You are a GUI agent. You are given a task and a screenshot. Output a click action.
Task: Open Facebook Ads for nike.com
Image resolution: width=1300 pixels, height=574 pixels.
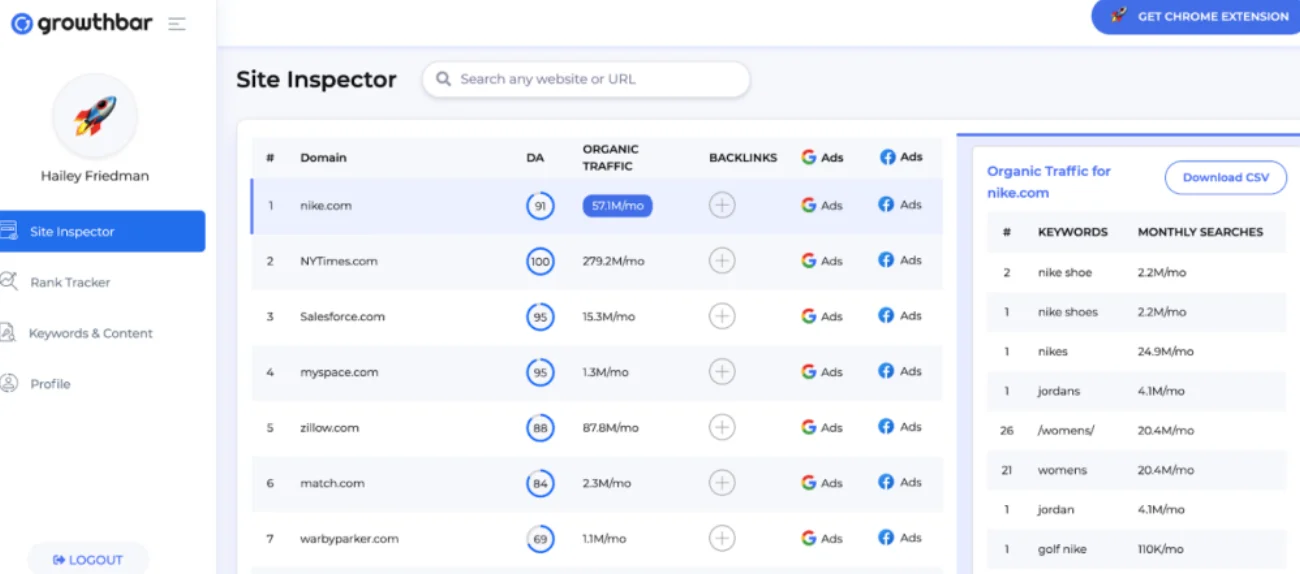[x=900, y=204]
